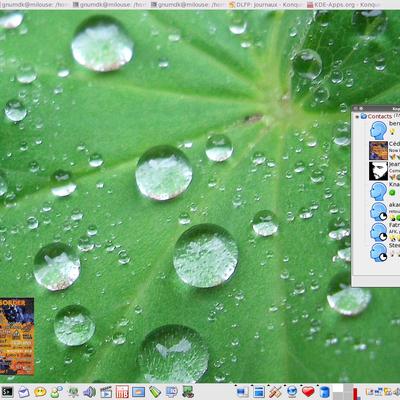The image size is (400, 400).
Task: Select the aka contact's away avatar
Action: click(378, 212)
